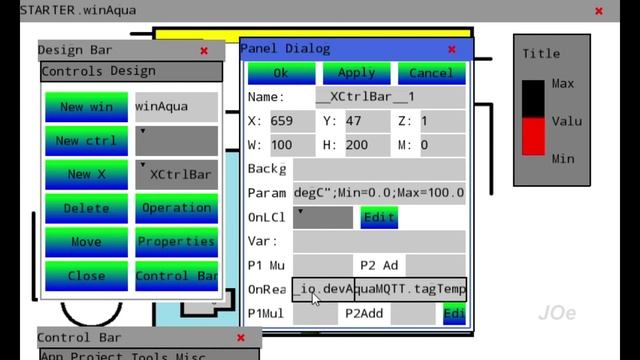Click the Move button
Image resolution: width=640 pixels, height=360 pixels.
(x=87, y=242)
